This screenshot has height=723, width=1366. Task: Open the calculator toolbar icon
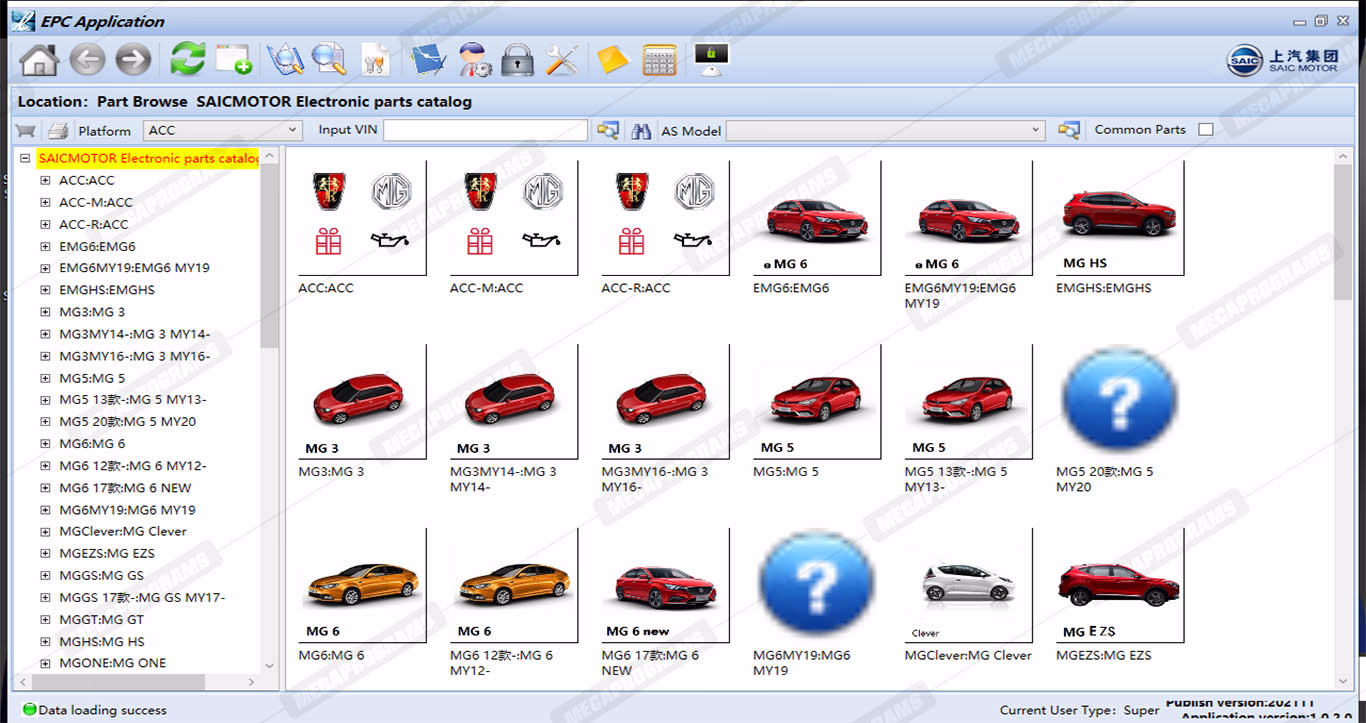pyautogui.click(x=660, y=60)
